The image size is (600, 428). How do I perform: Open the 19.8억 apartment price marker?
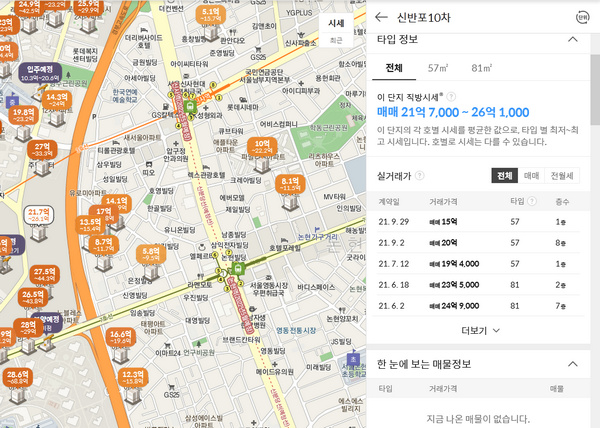(23, 115)
